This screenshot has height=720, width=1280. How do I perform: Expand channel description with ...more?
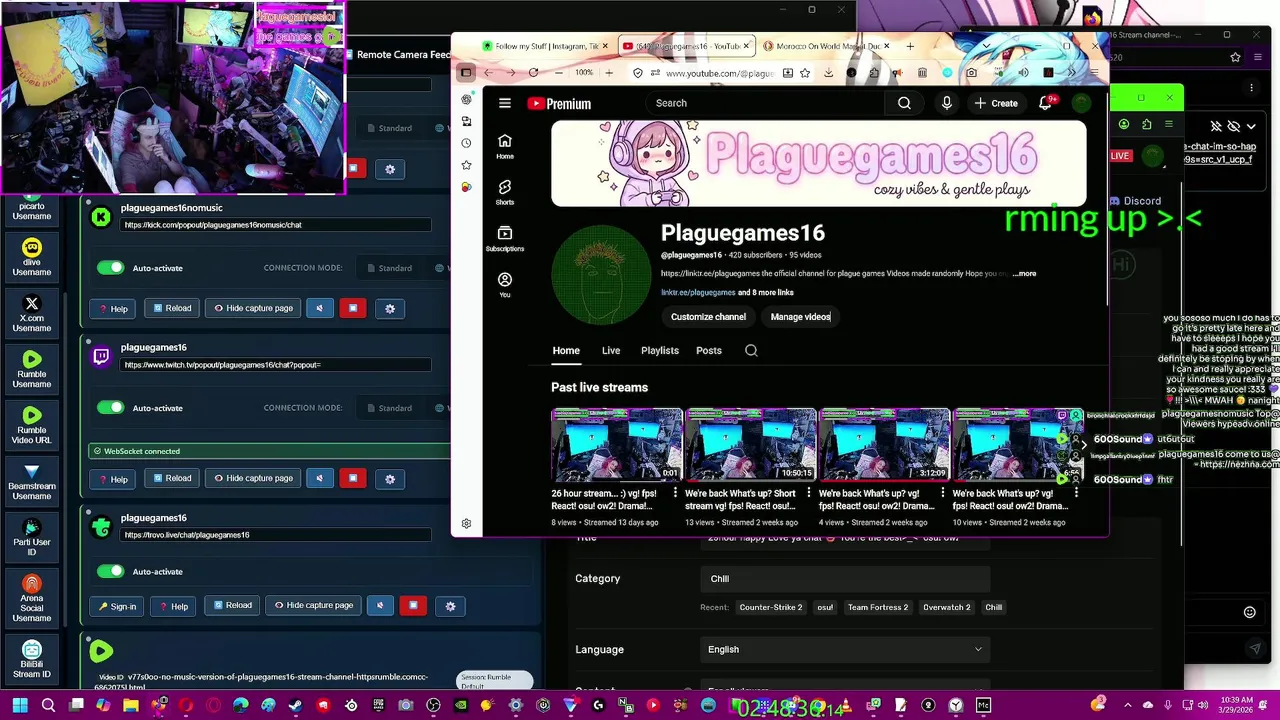click(x=1024, y=274)
